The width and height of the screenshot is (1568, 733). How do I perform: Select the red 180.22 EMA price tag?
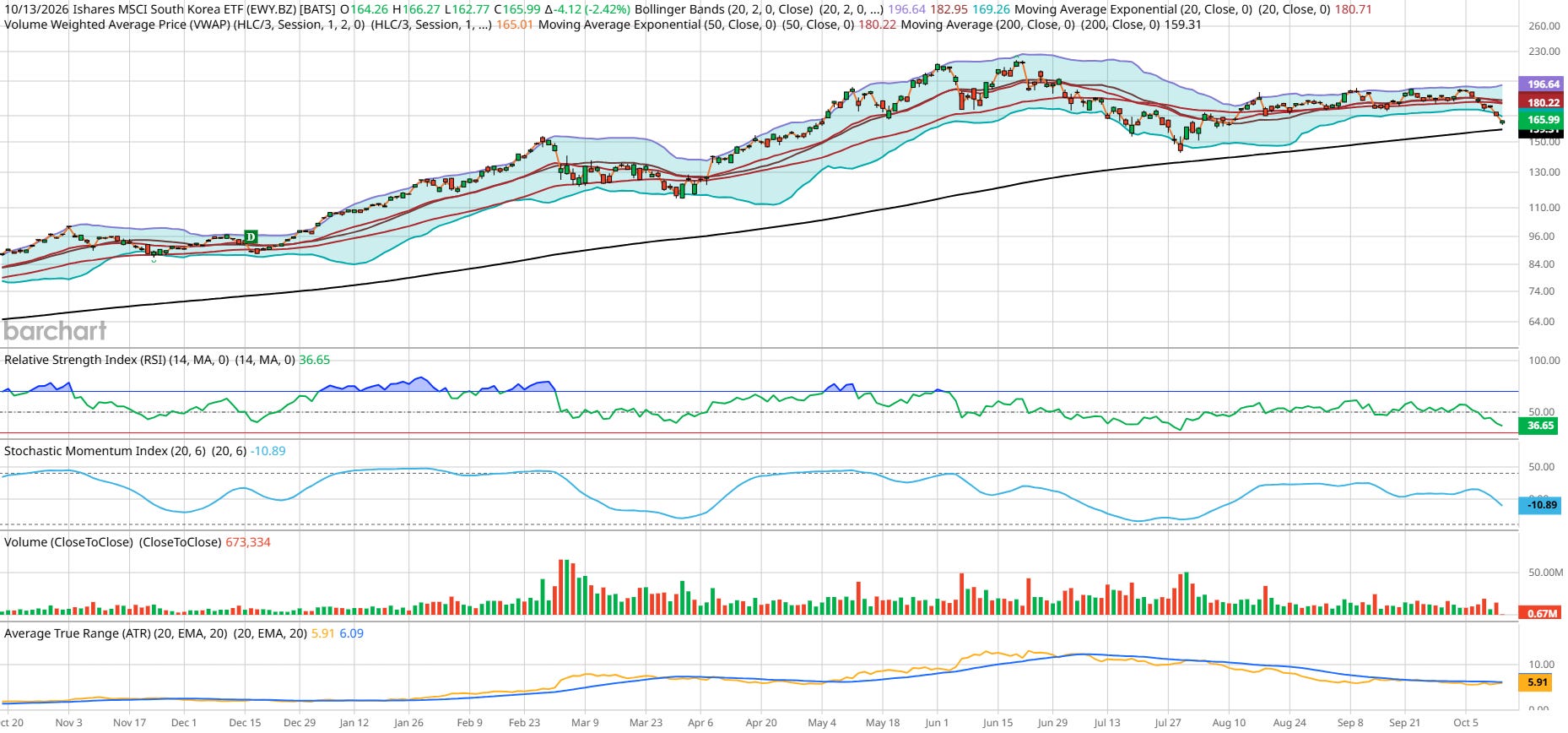pyautogui.click(x=1540, y=102)
